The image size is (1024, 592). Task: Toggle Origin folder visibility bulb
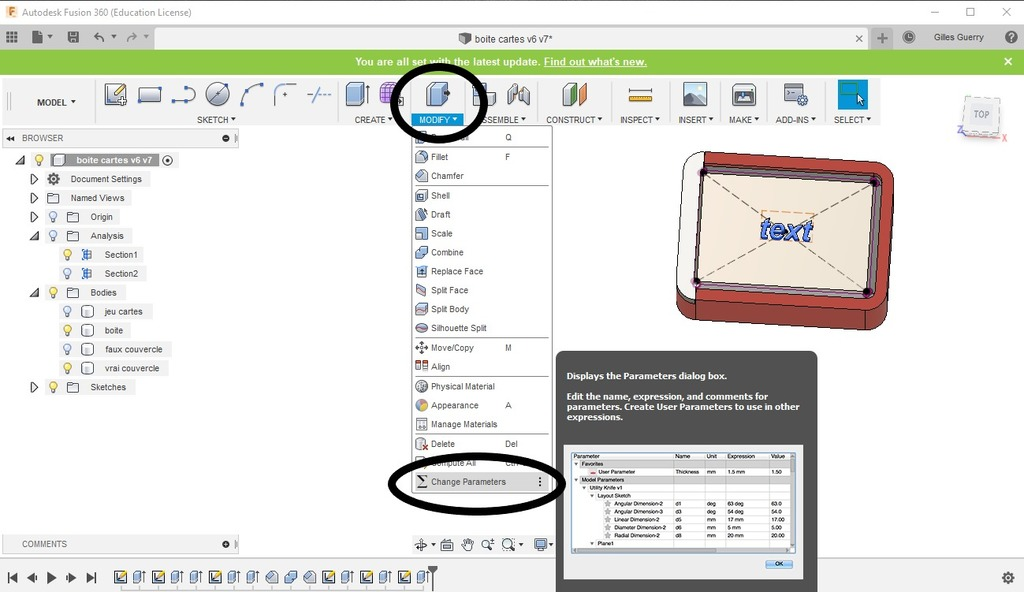[54, 217]
